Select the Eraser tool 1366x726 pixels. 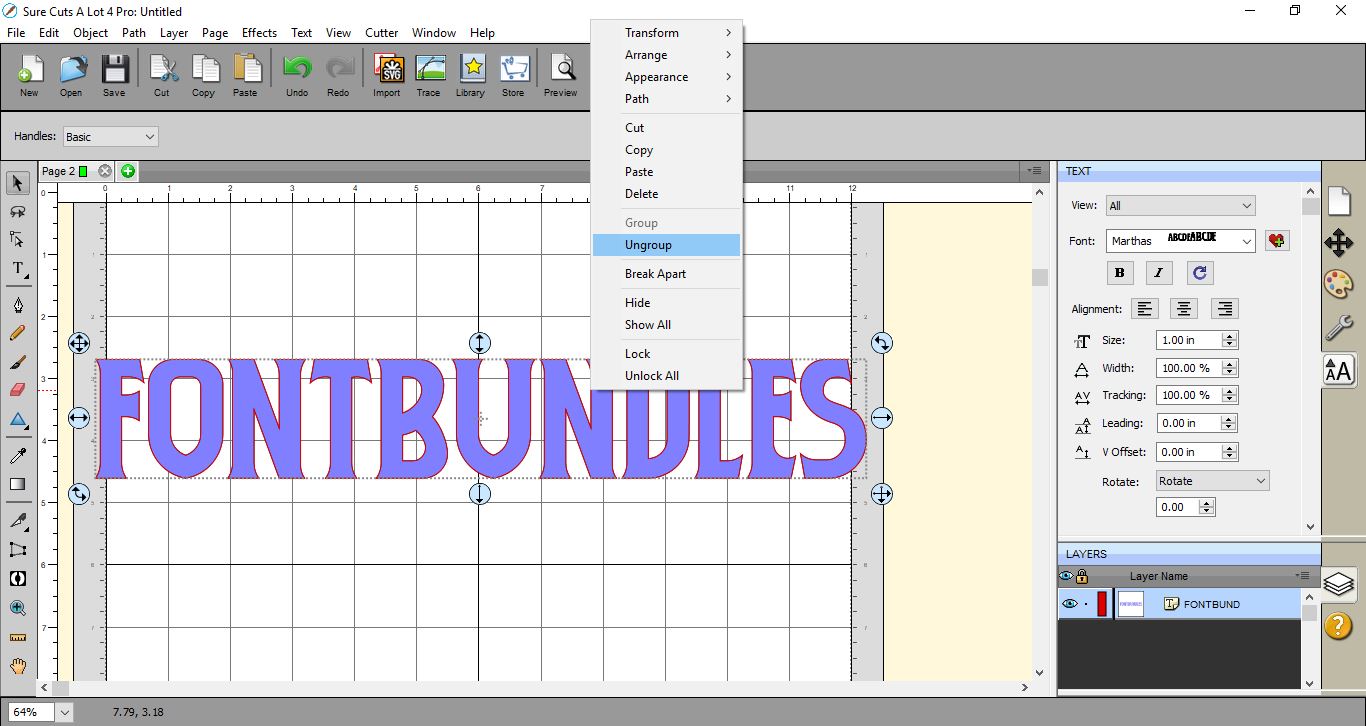coord(18,390)
